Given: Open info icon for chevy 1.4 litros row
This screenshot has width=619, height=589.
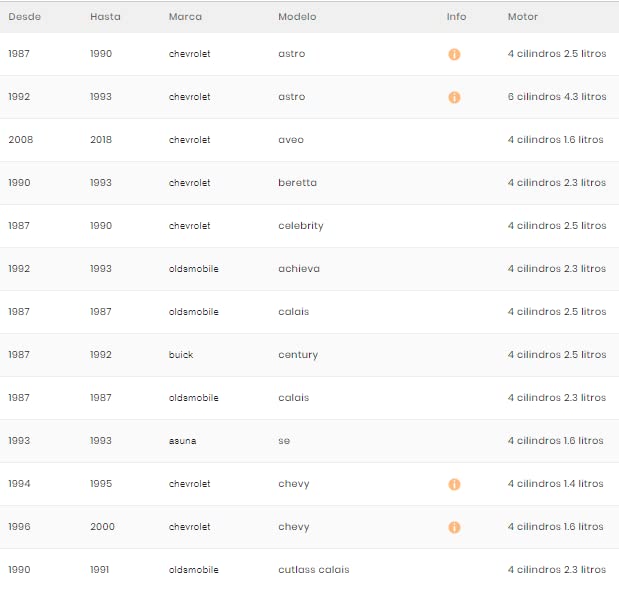Looking at the screenshot, I should coord(454,484).
